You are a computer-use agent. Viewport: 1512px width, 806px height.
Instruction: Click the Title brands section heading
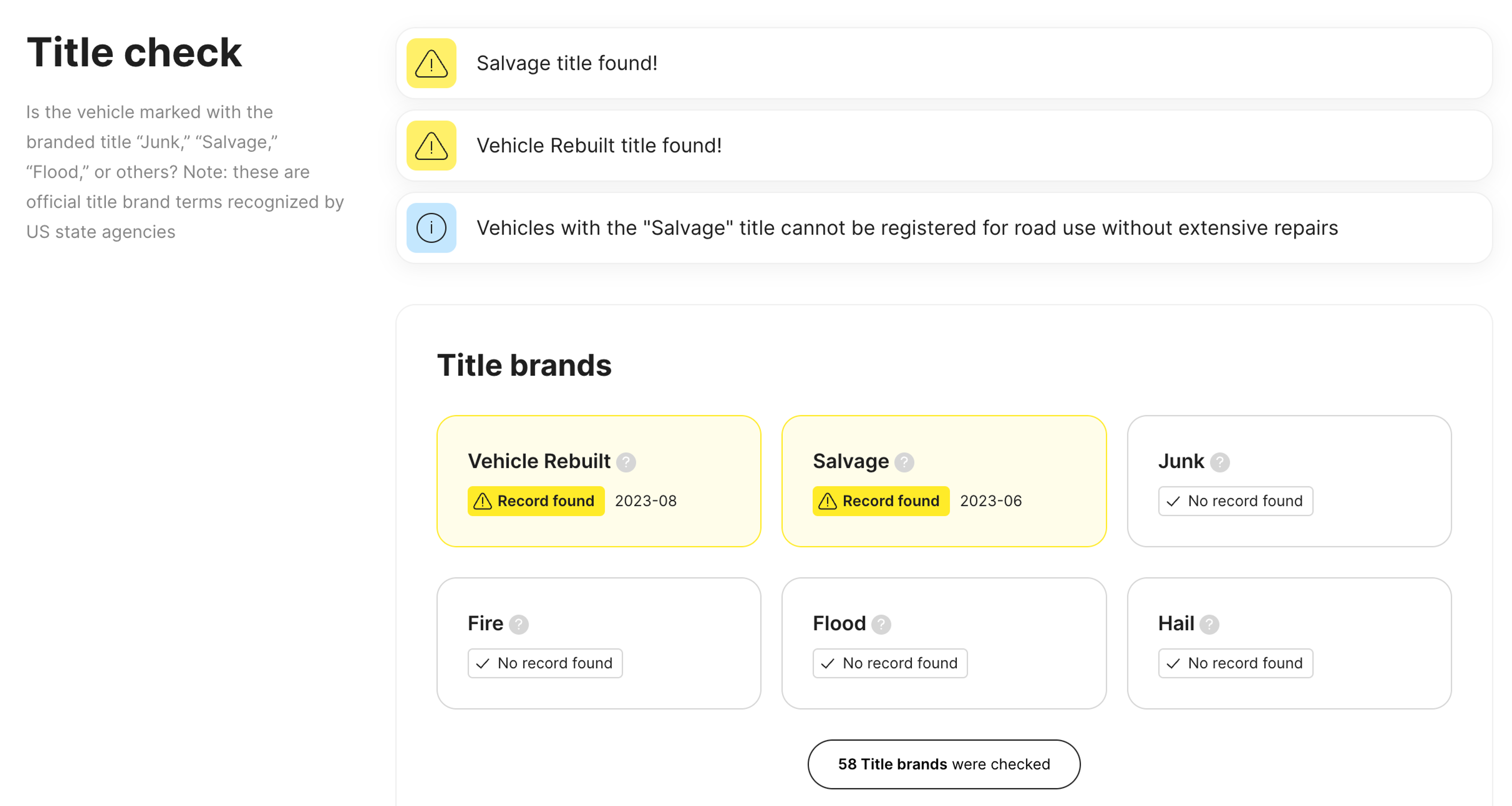524,365
